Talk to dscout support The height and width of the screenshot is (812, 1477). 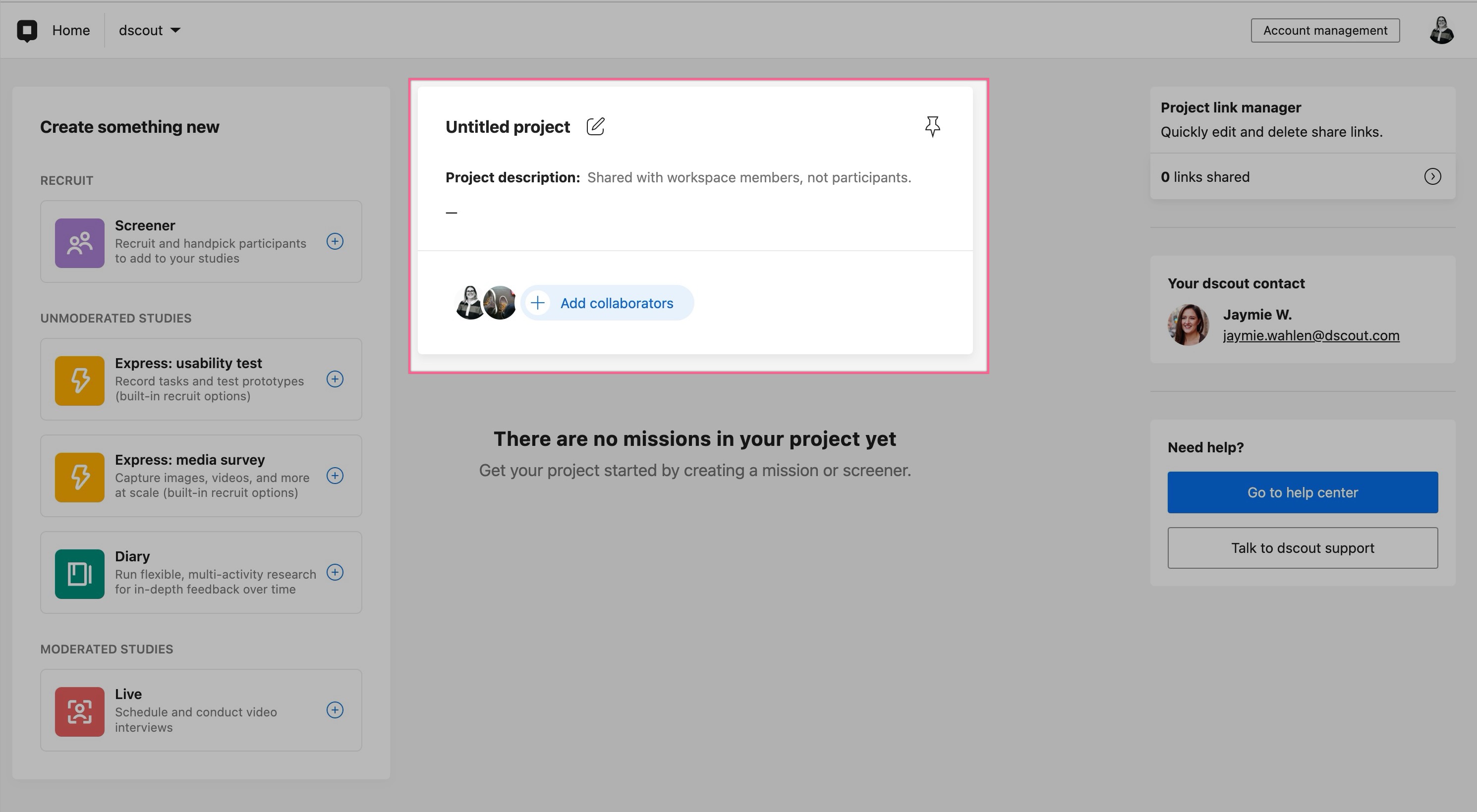(1303, 548)
